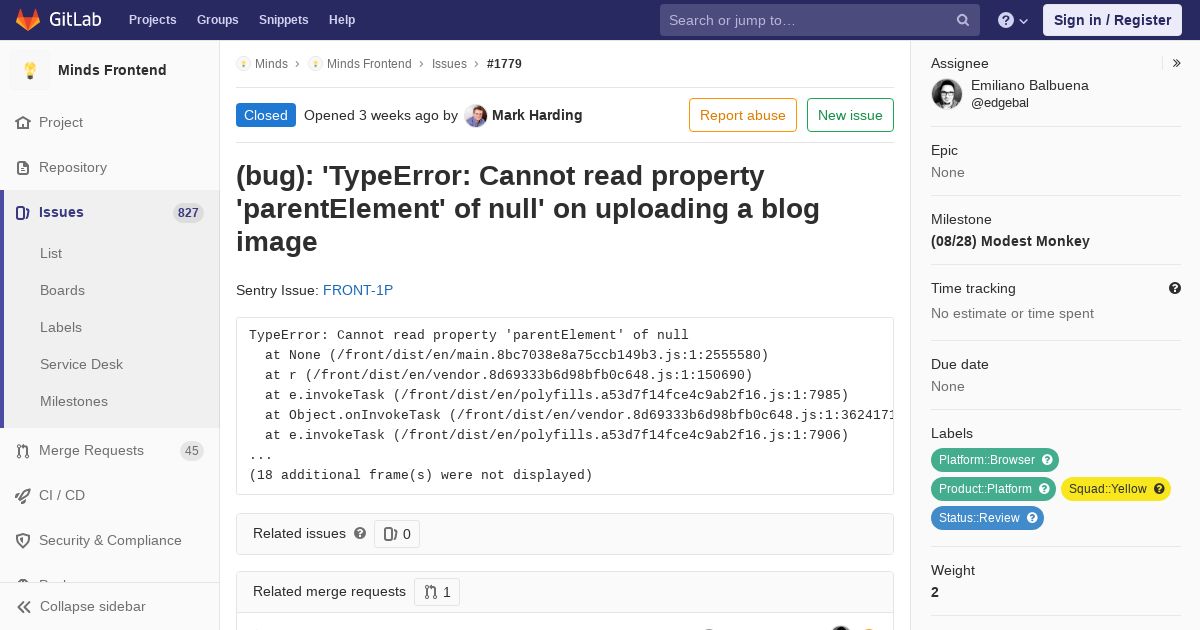Click the Minds breadcrumb avatar icon
Viewport: 1200px width, 630px height.
click(243, 64)
